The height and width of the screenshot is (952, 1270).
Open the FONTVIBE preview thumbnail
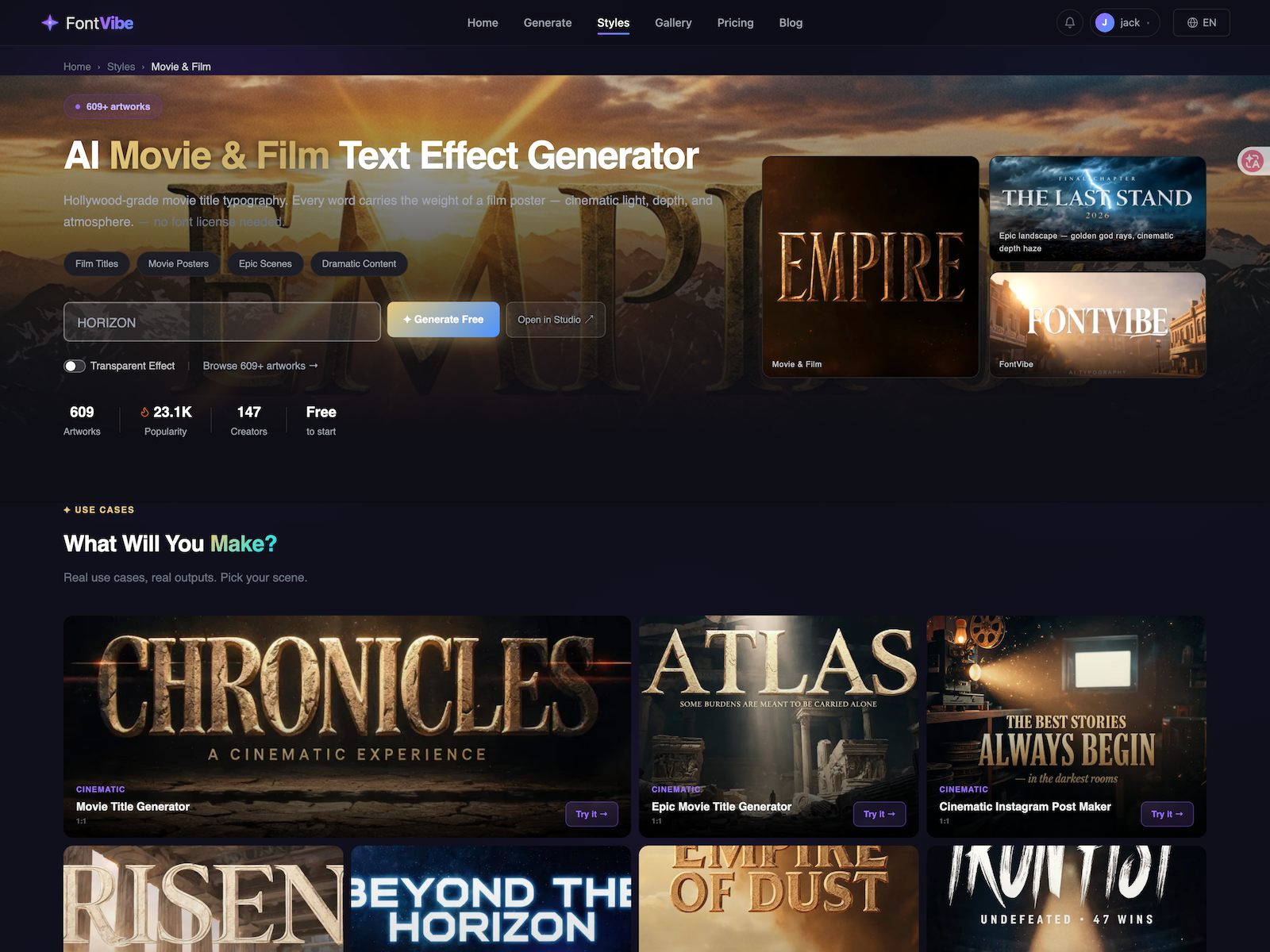coord(1098,325)
